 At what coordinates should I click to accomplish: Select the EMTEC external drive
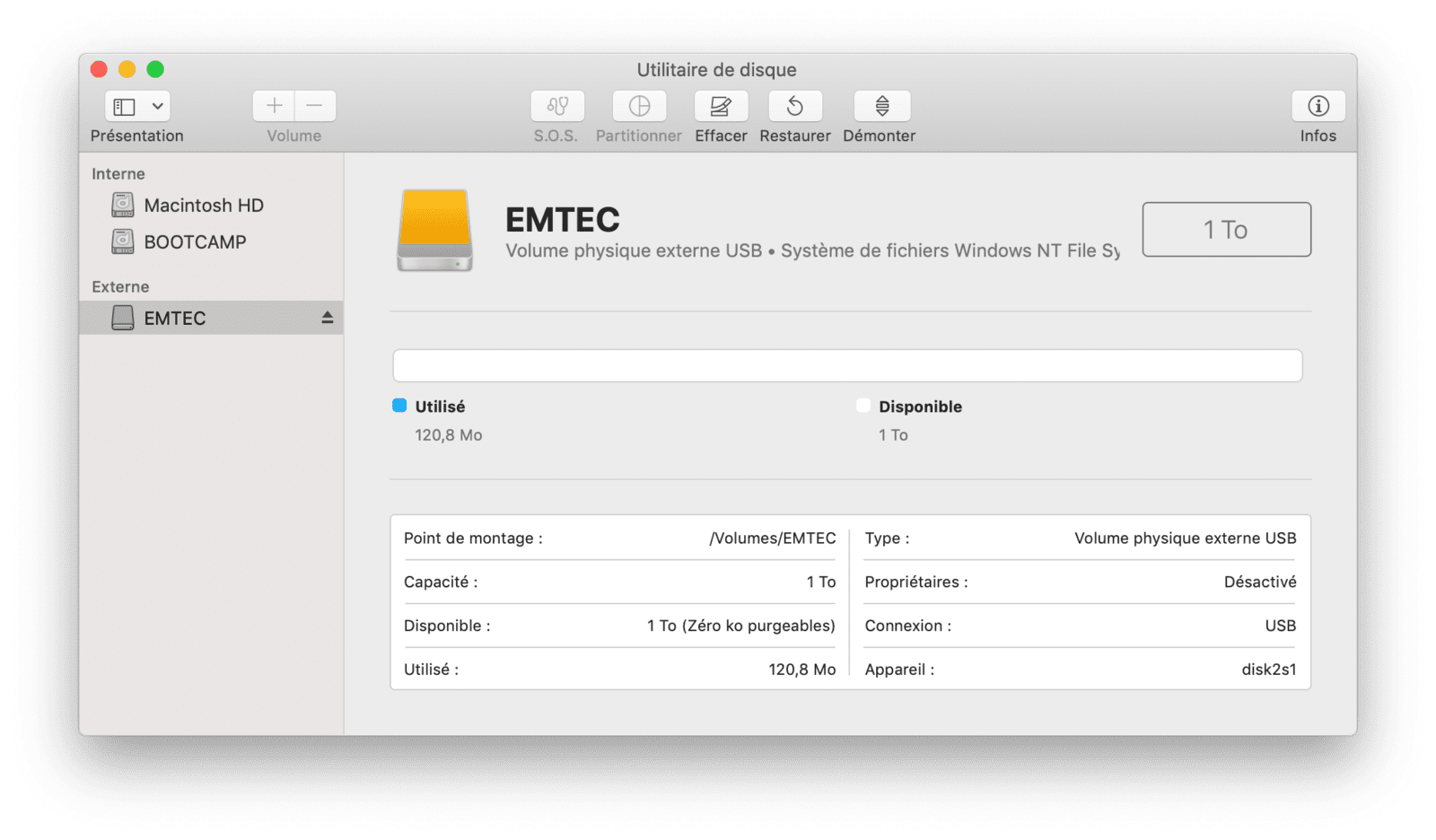175,319
